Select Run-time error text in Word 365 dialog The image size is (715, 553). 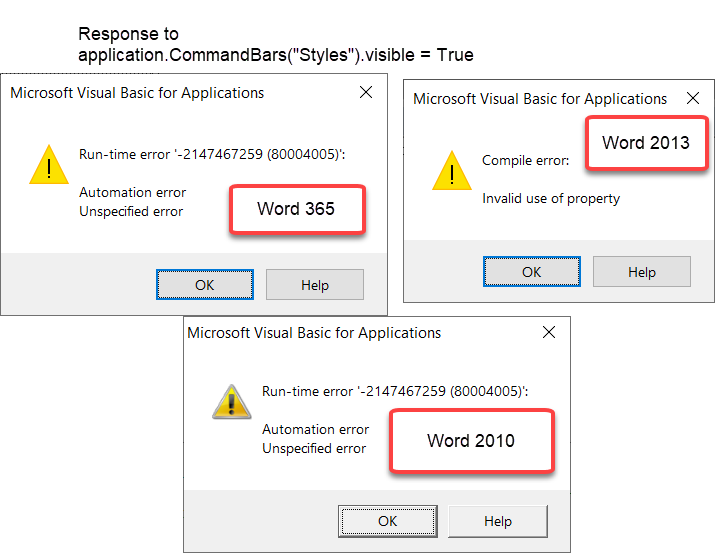(x=212, y=155)
